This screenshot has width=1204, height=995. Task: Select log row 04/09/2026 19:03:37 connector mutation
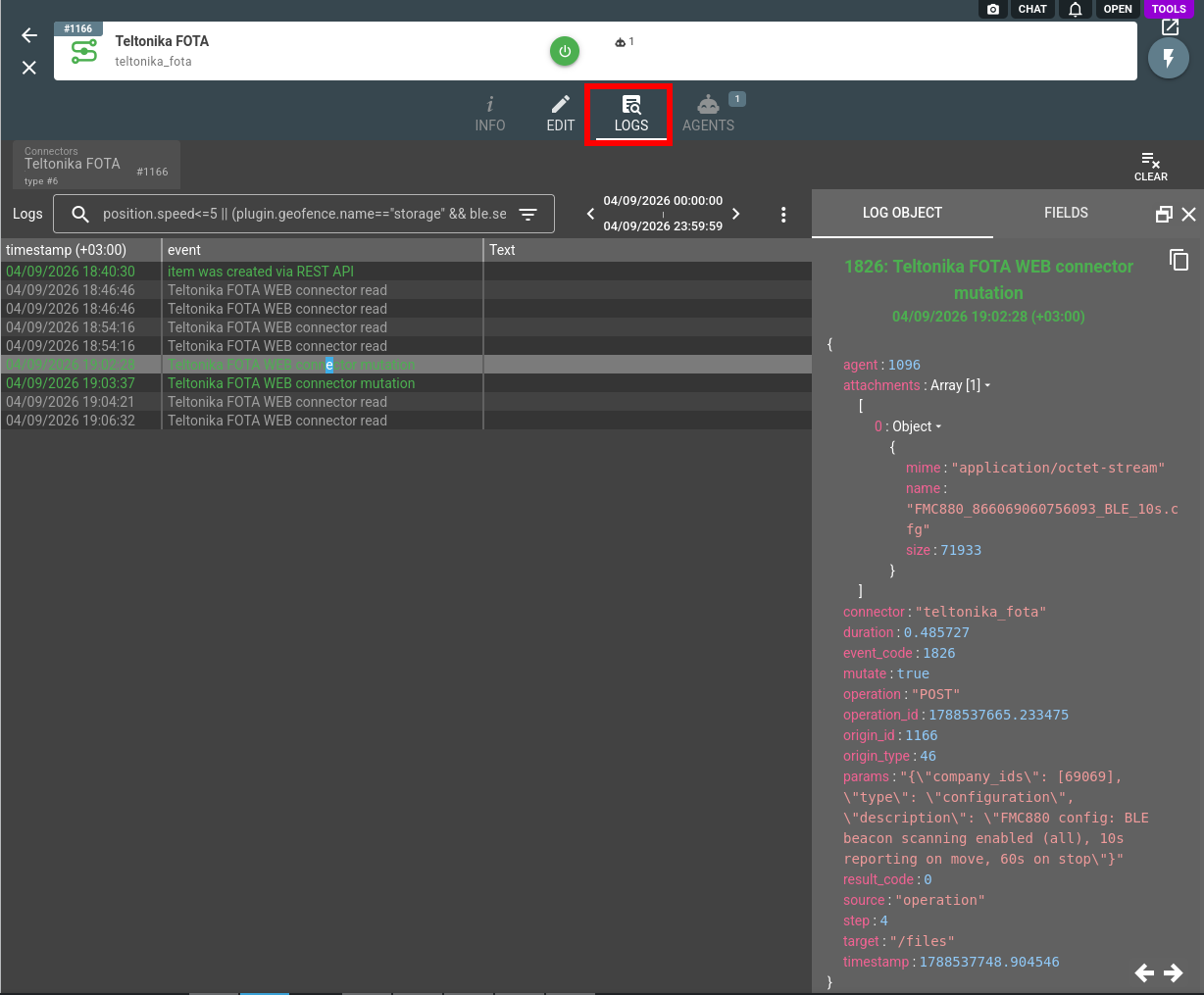pyautogui.click(x=406, y=383)
